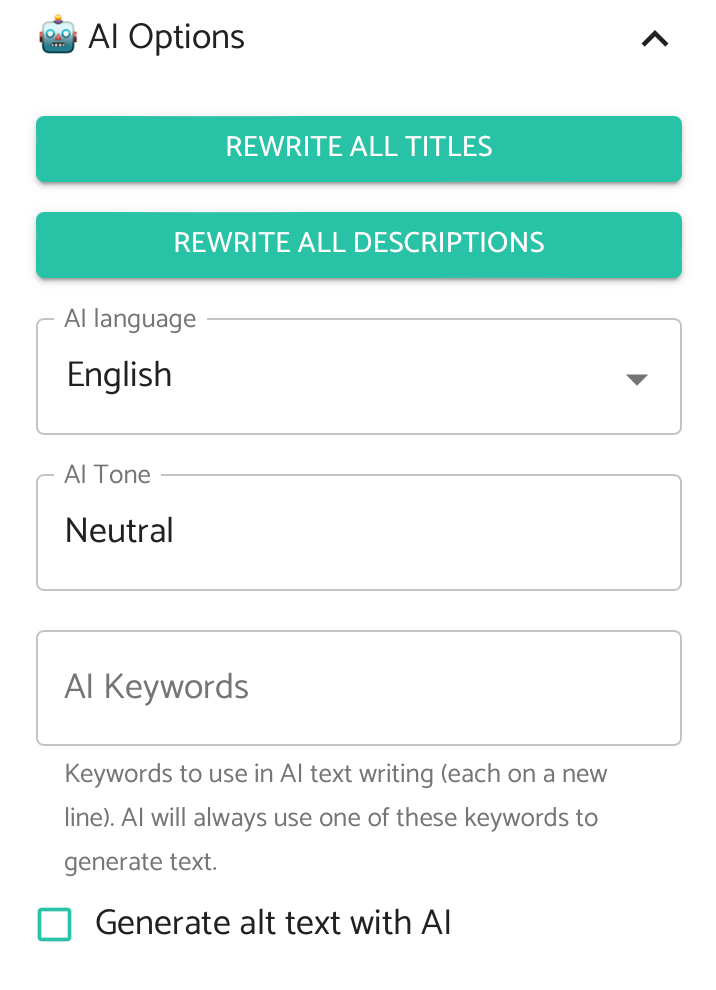The height and width of the screenshot is (990, 716).
Task: Click the Neutral text in AI Tone
Action: pos(119,530)
